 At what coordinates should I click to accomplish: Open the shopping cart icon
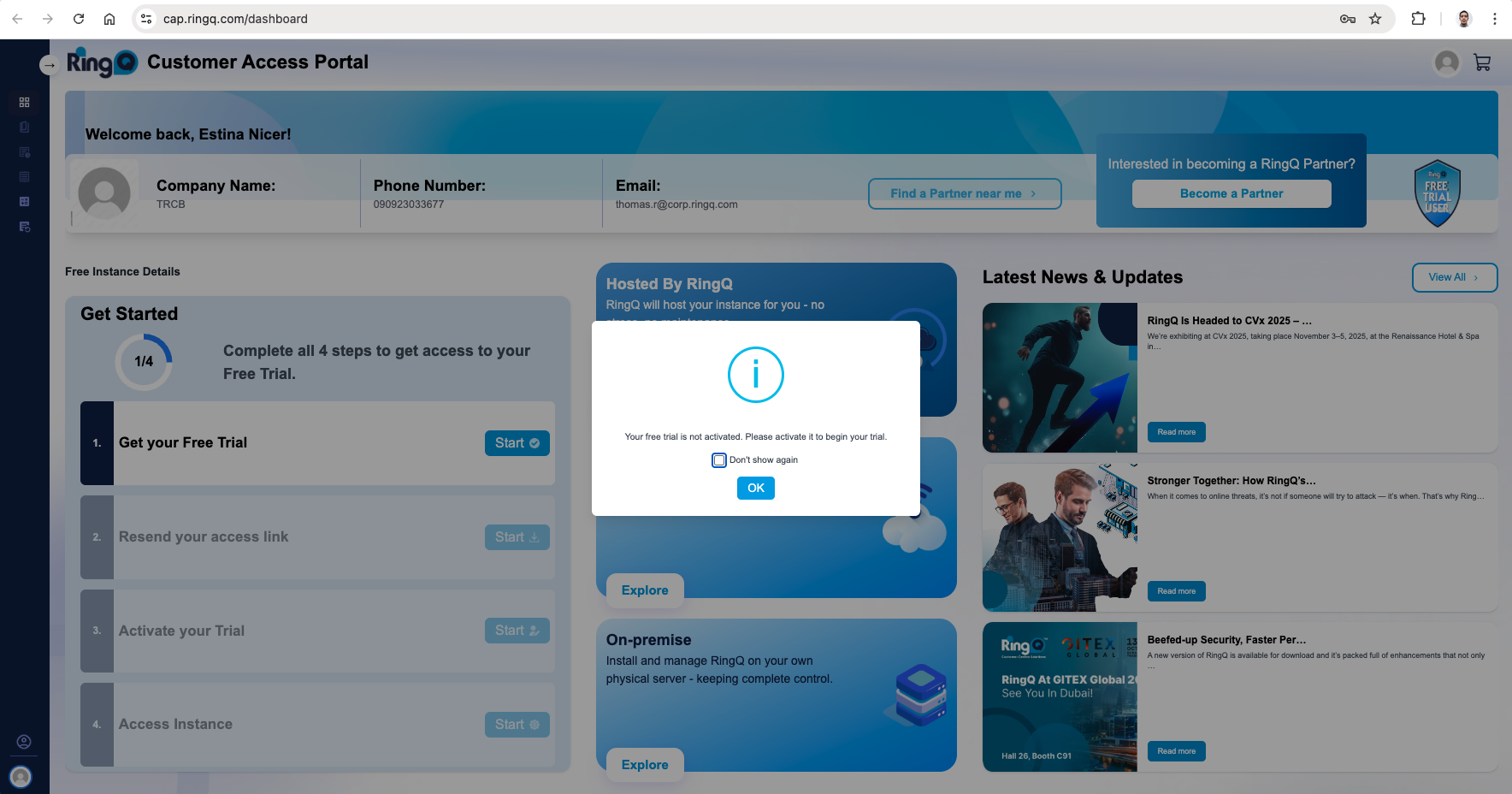tap(1482, 62)
